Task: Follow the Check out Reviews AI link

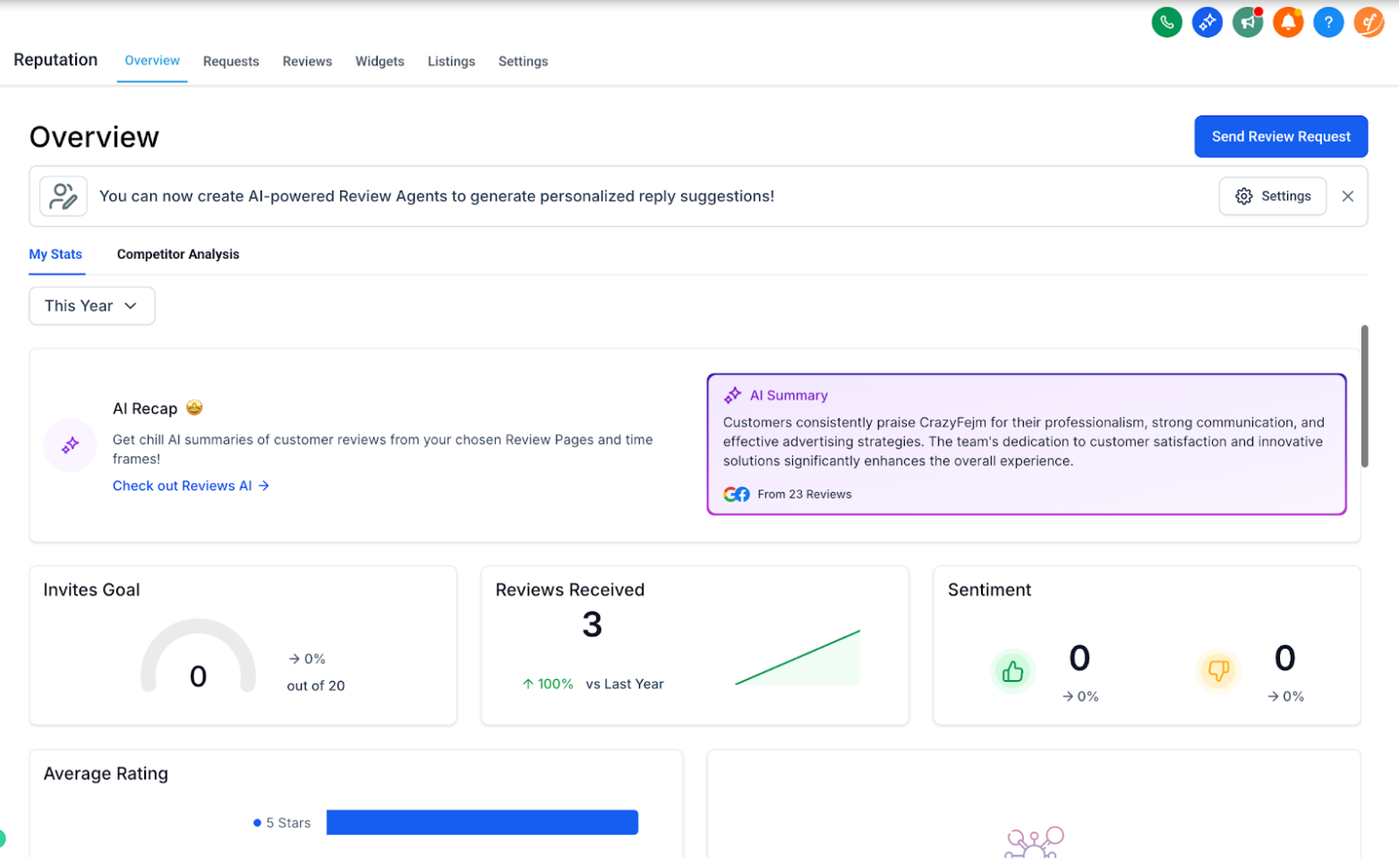Action: (191, 486)
